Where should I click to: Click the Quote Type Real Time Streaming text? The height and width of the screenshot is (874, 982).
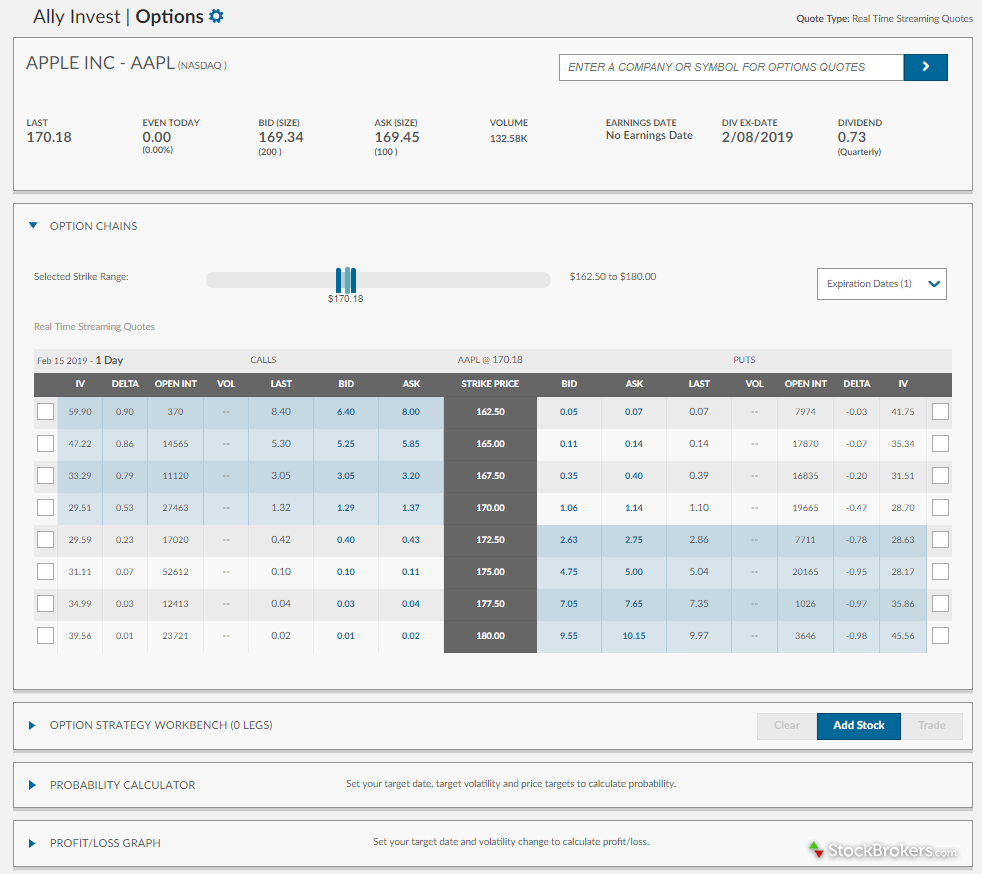coord(884,19)
